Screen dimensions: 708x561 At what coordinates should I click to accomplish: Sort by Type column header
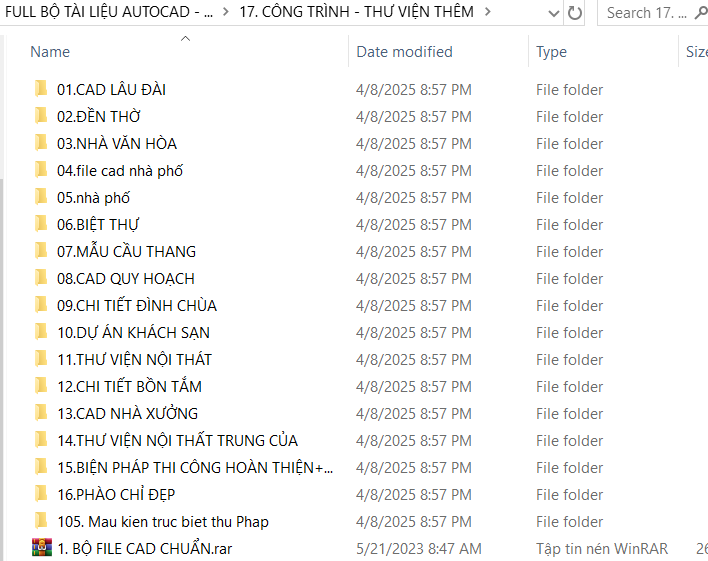point(551,52)
